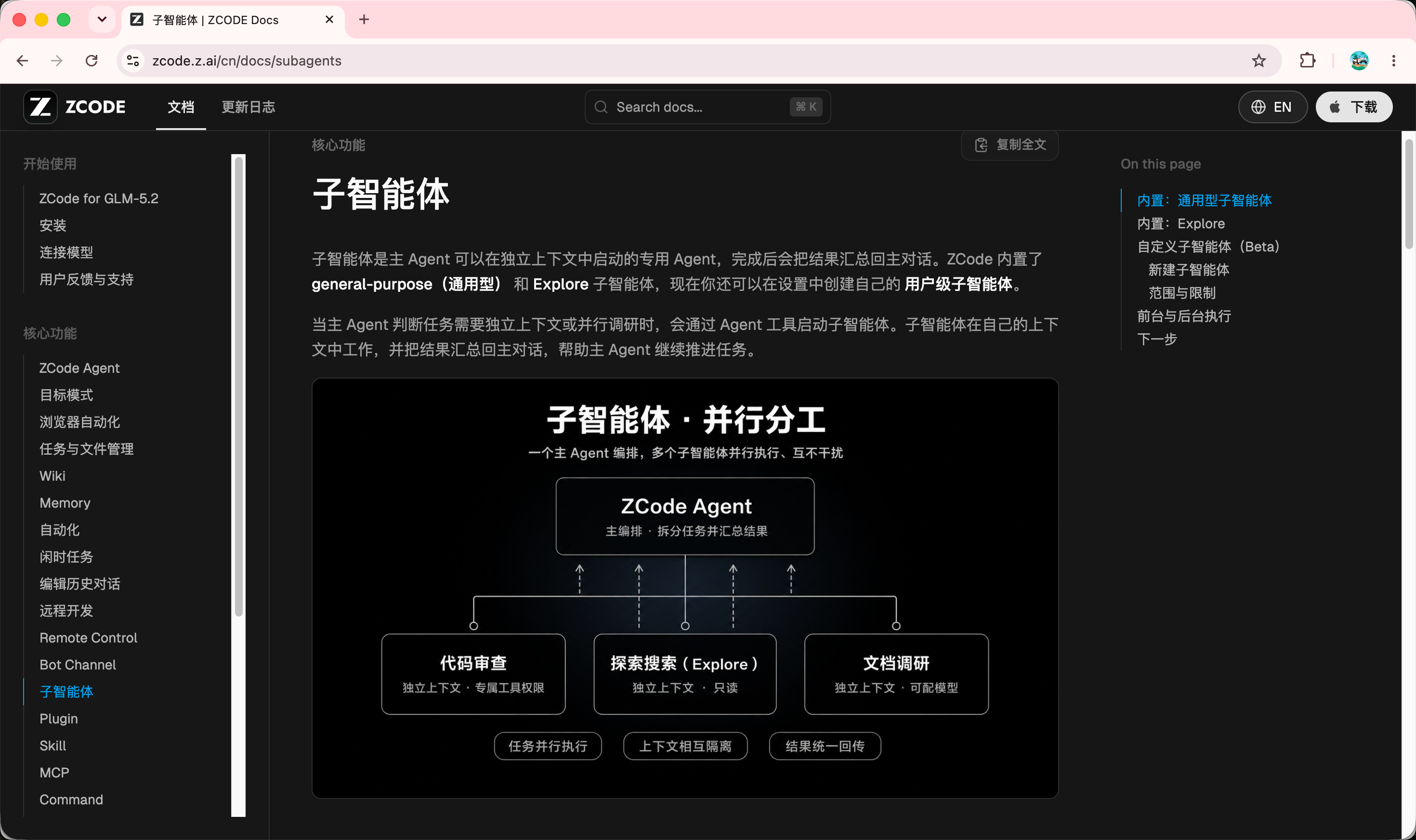Open a new browser tab
The image size is (1416, 840).
tap(364, 20)
